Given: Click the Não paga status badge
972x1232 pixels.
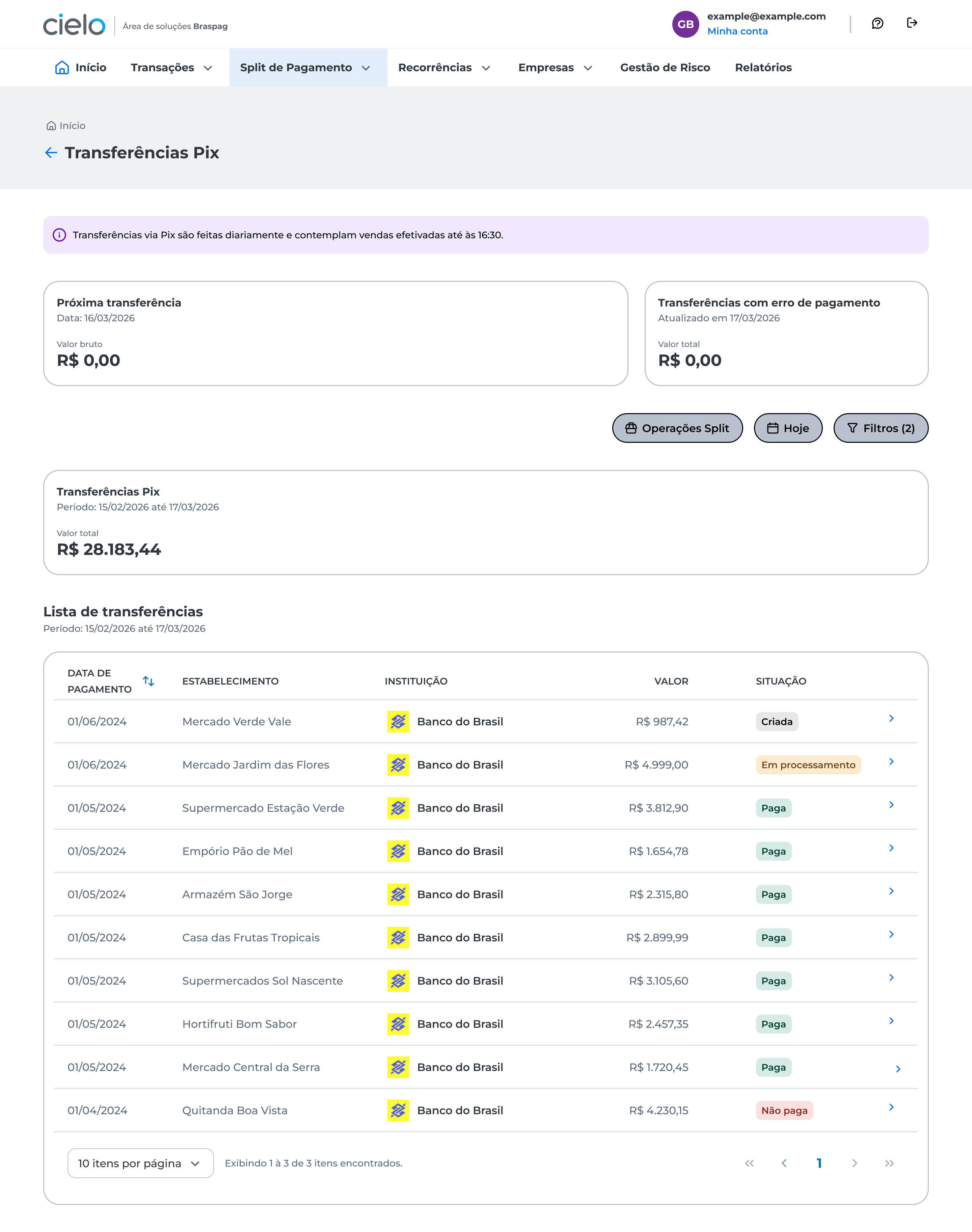Looking at the screenshot, I should 784,1110.
